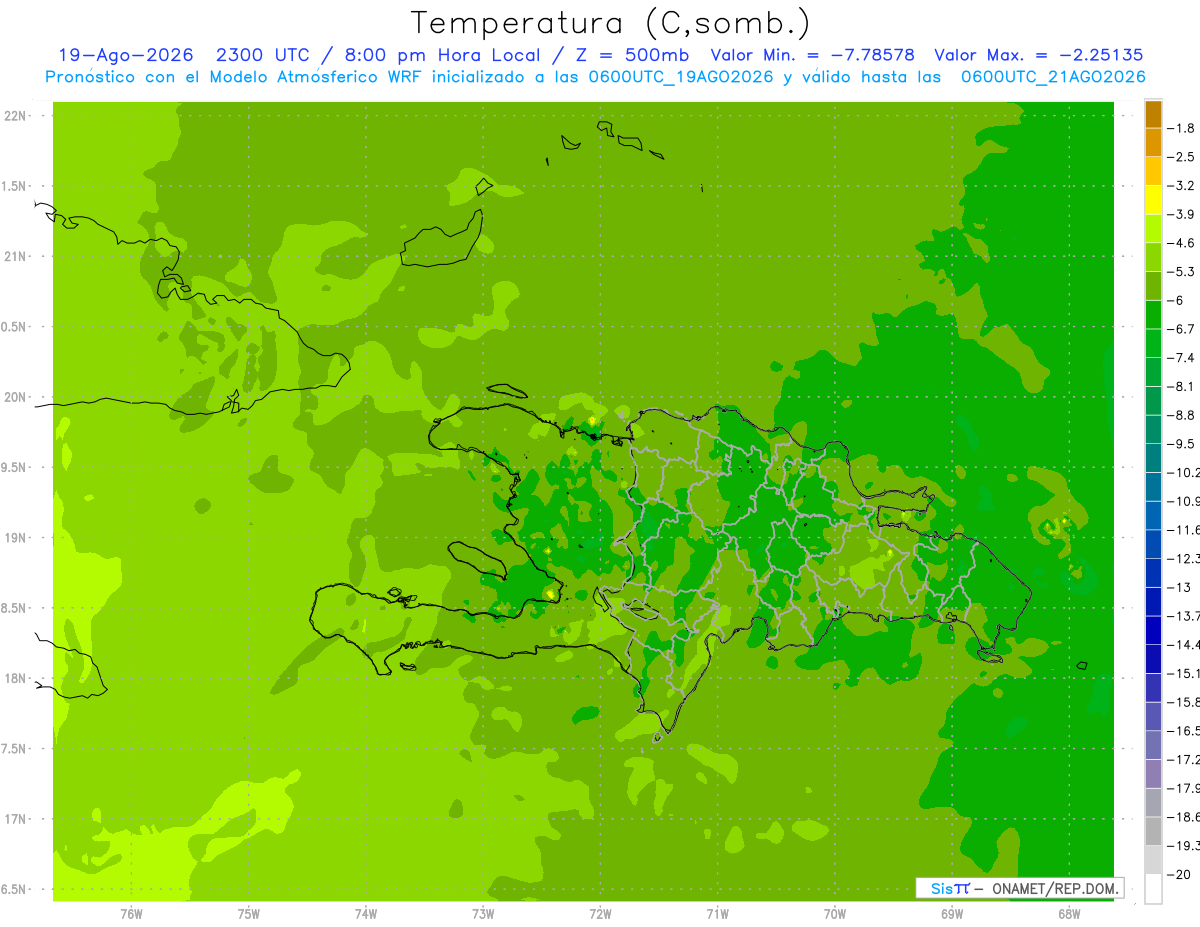
Task: Click the '-6' legend value
Action: [1176, 300]
